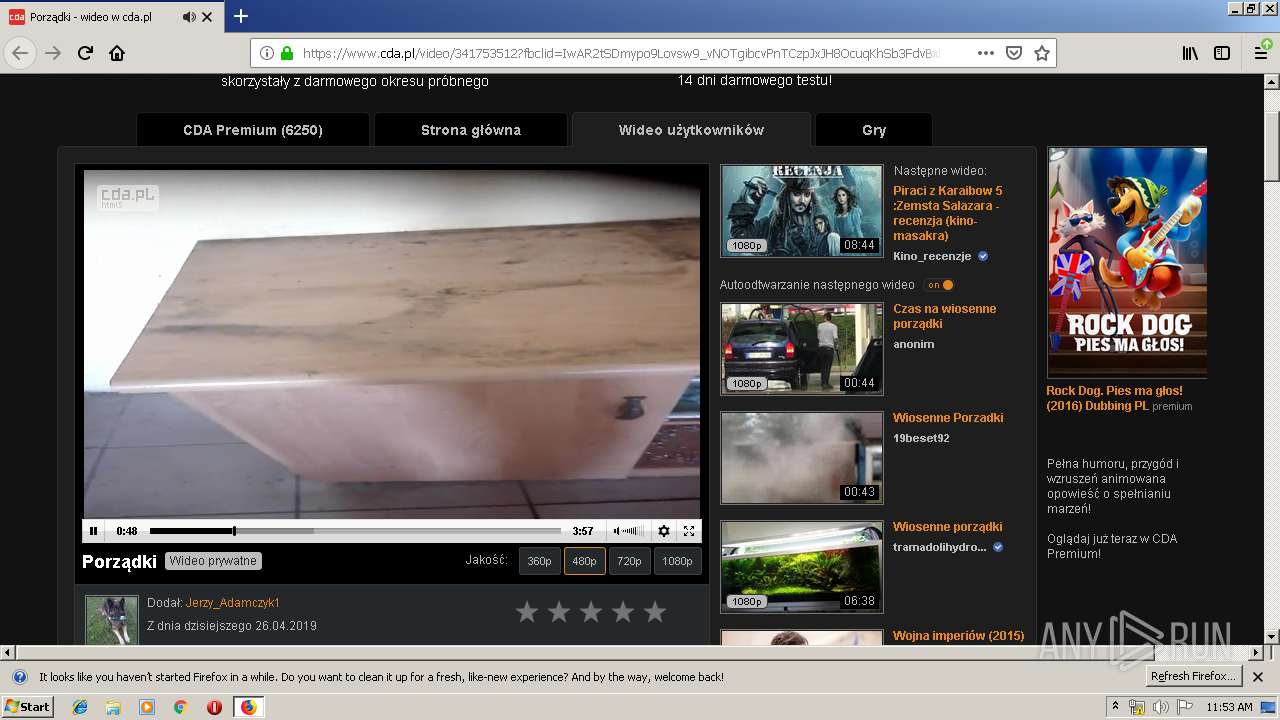Go forward in browser history
The width and height of the screenshot is (1280, 720).
[x=53, y=53]
